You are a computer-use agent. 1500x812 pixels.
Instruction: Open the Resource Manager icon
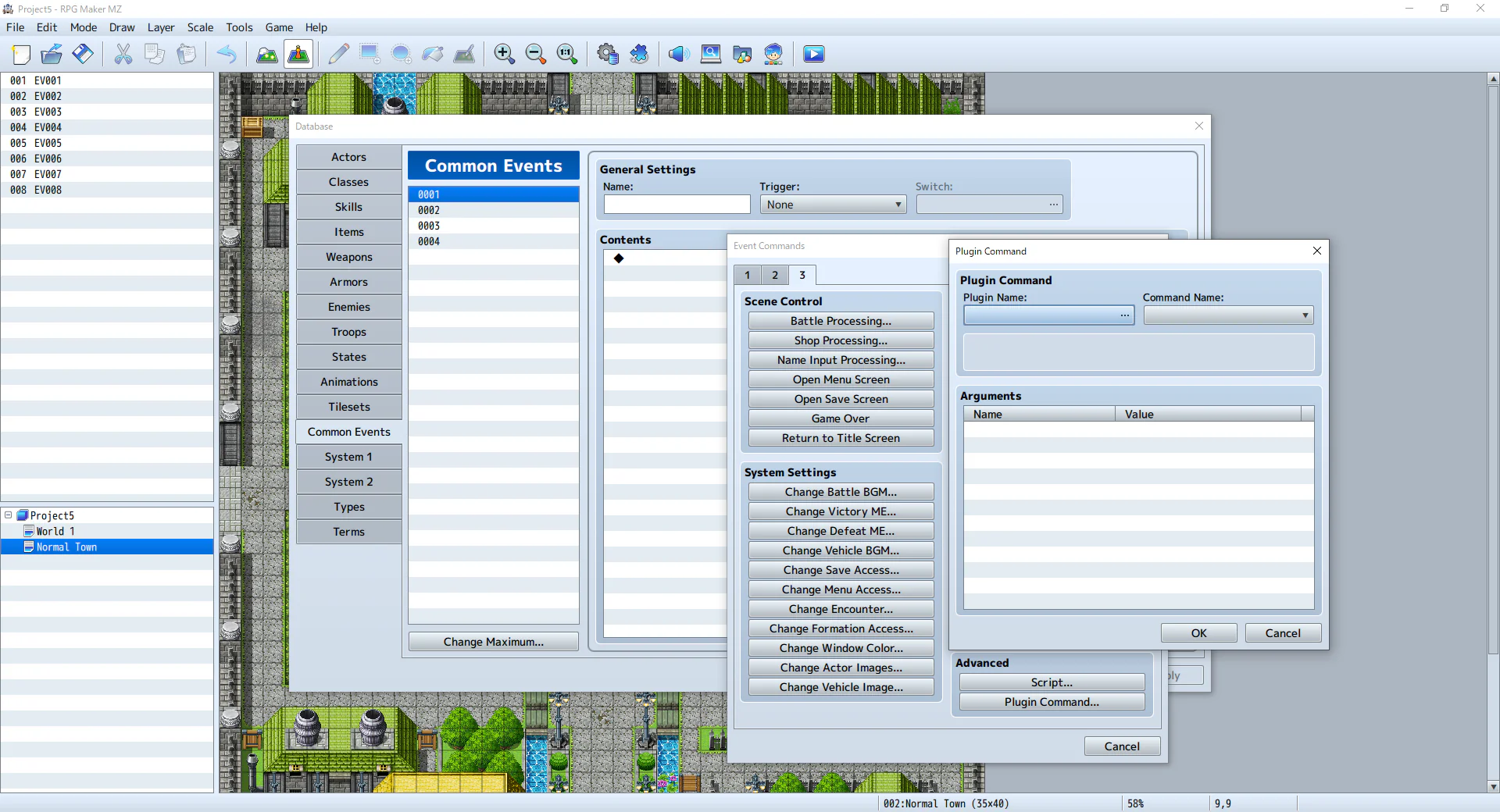(742, 54)
